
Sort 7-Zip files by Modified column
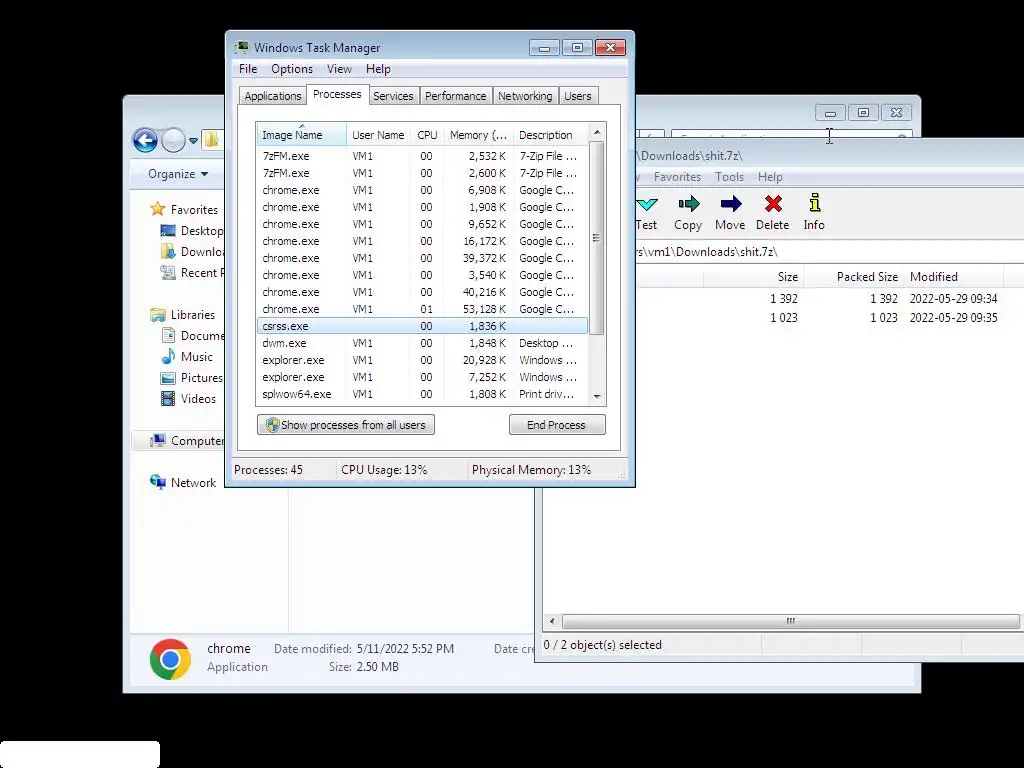(953, 277)
